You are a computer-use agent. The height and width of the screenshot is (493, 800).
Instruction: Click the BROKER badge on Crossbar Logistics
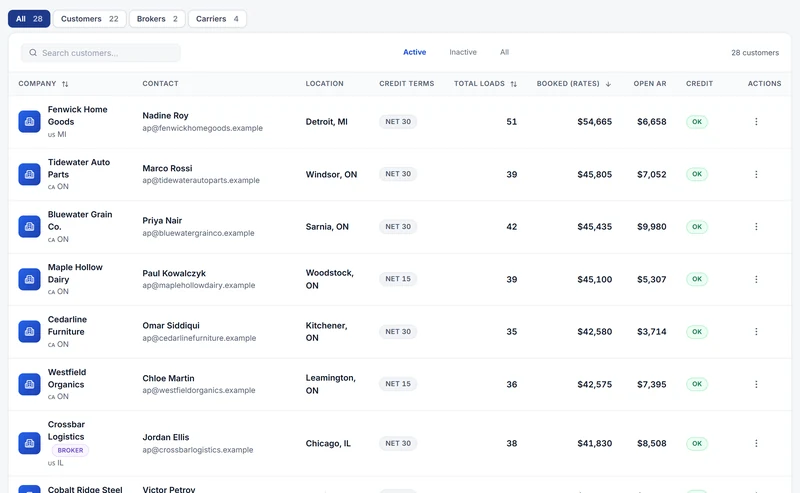[70, 450]
